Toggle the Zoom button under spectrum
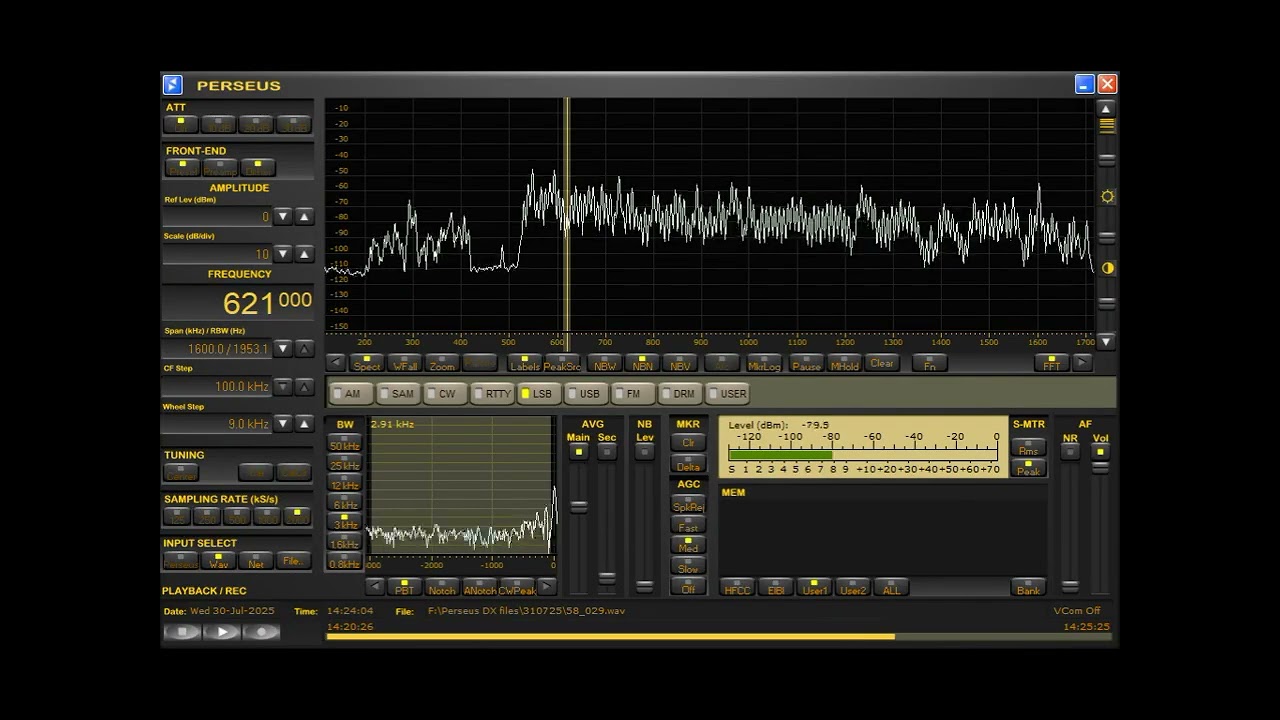The image size is (1280, 720). coord(441,363)
